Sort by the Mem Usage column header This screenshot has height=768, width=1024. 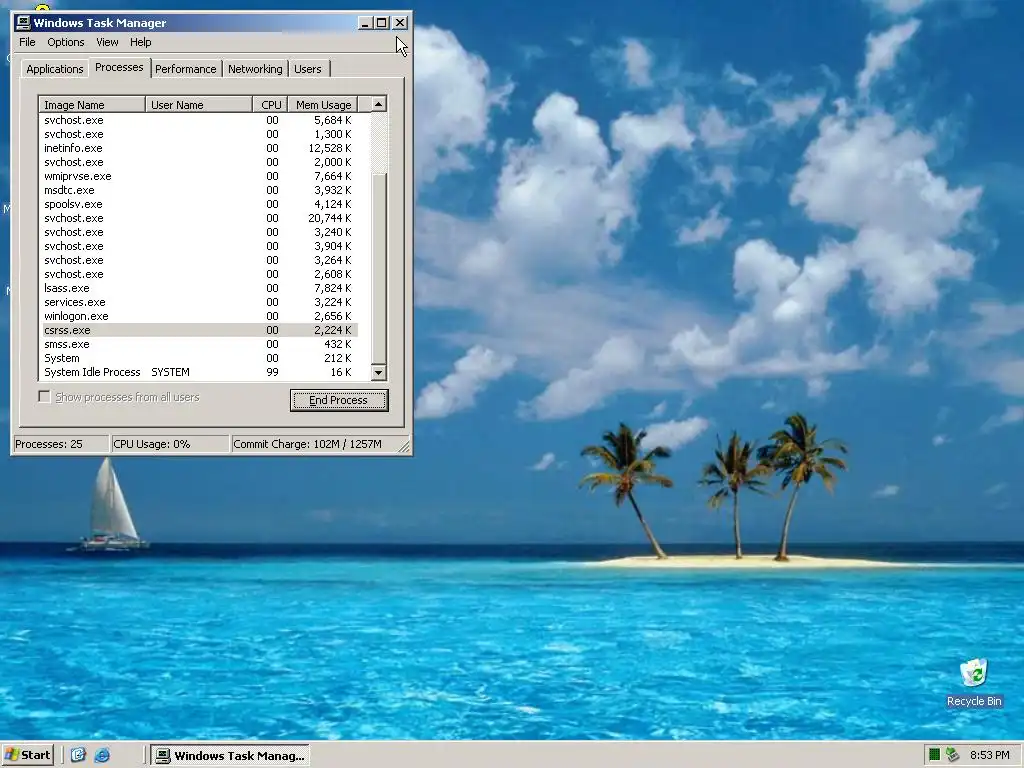(323, 104)
